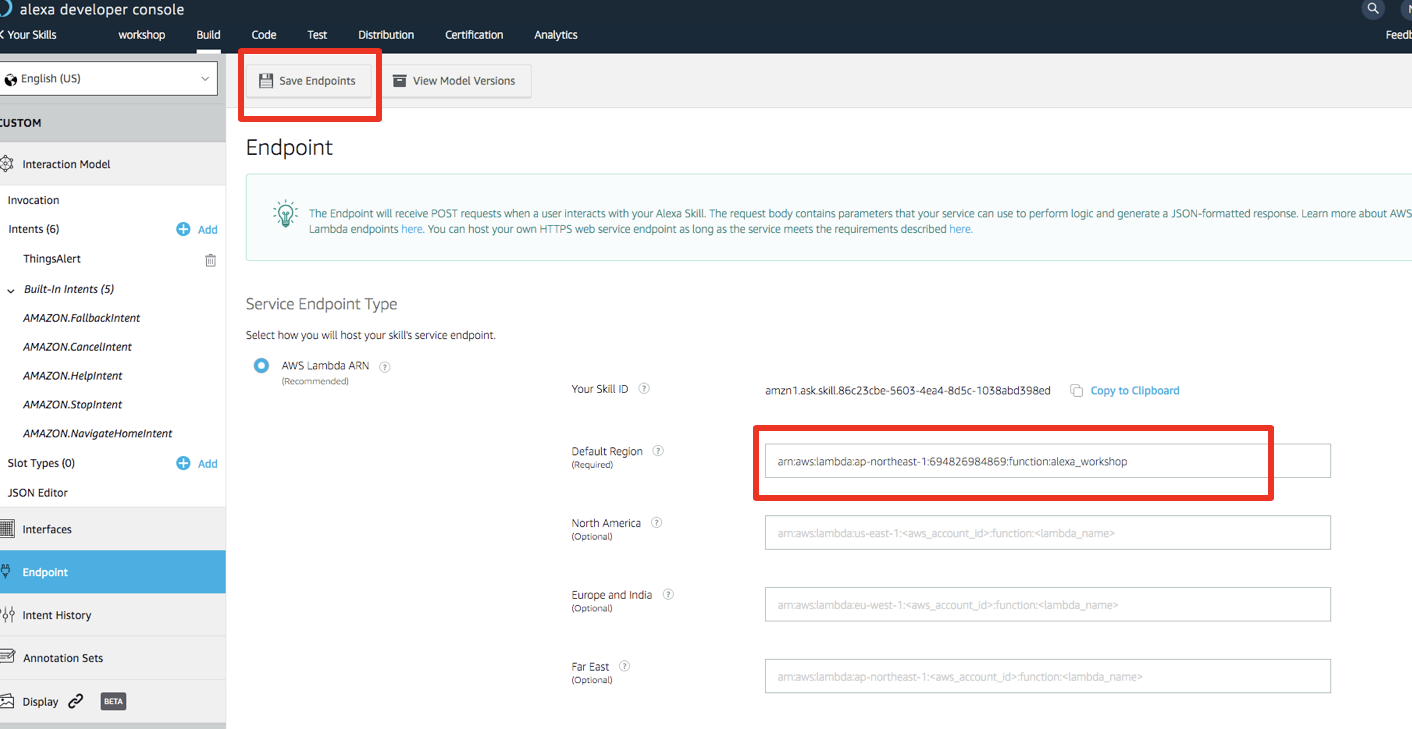Click the skill ID text amzn1.ask.skill
The width and height of the screenshot is (1412, 729).
tap(908, 391)
